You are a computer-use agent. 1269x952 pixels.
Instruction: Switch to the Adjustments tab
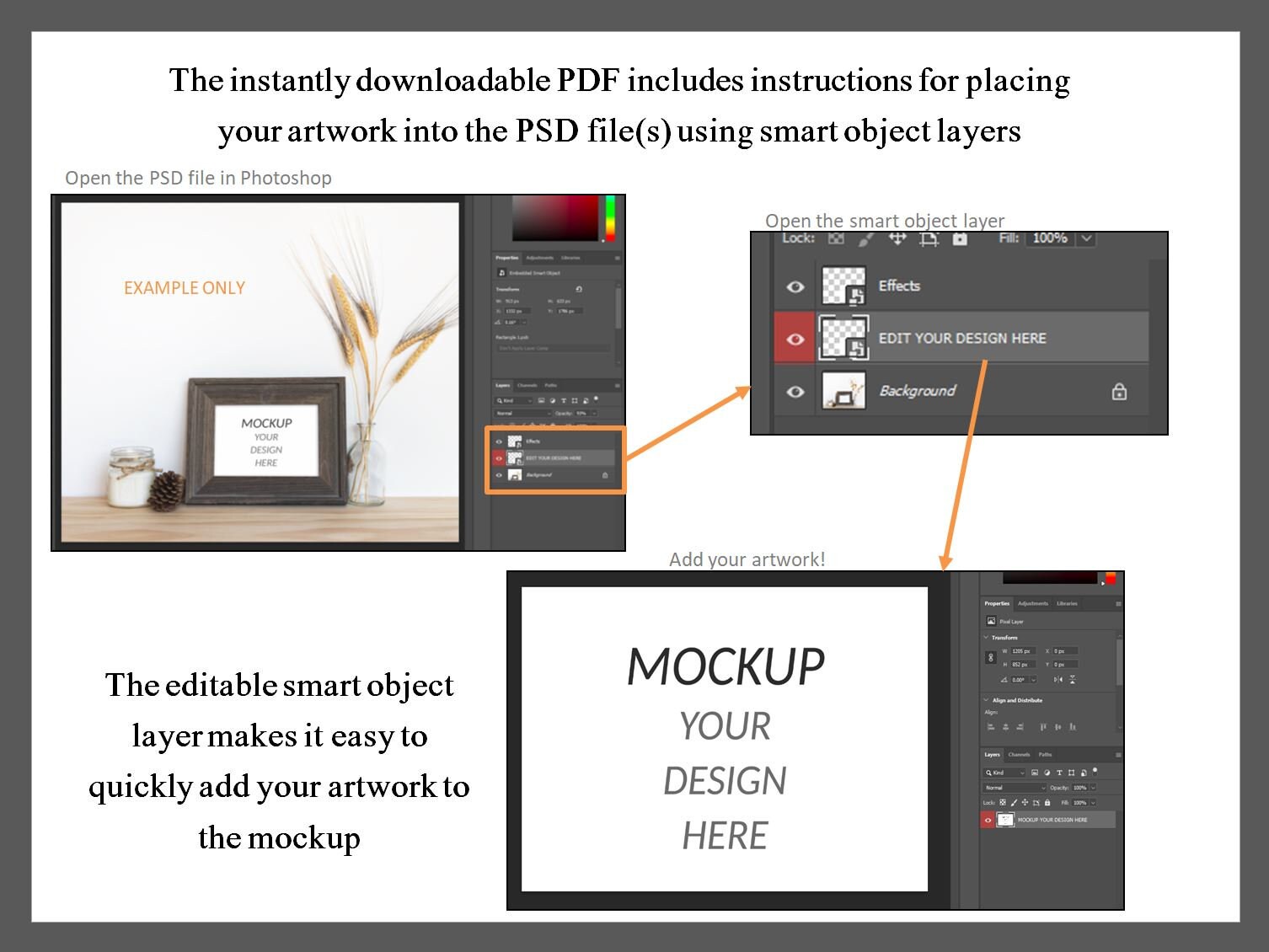tap(1034, 603)
